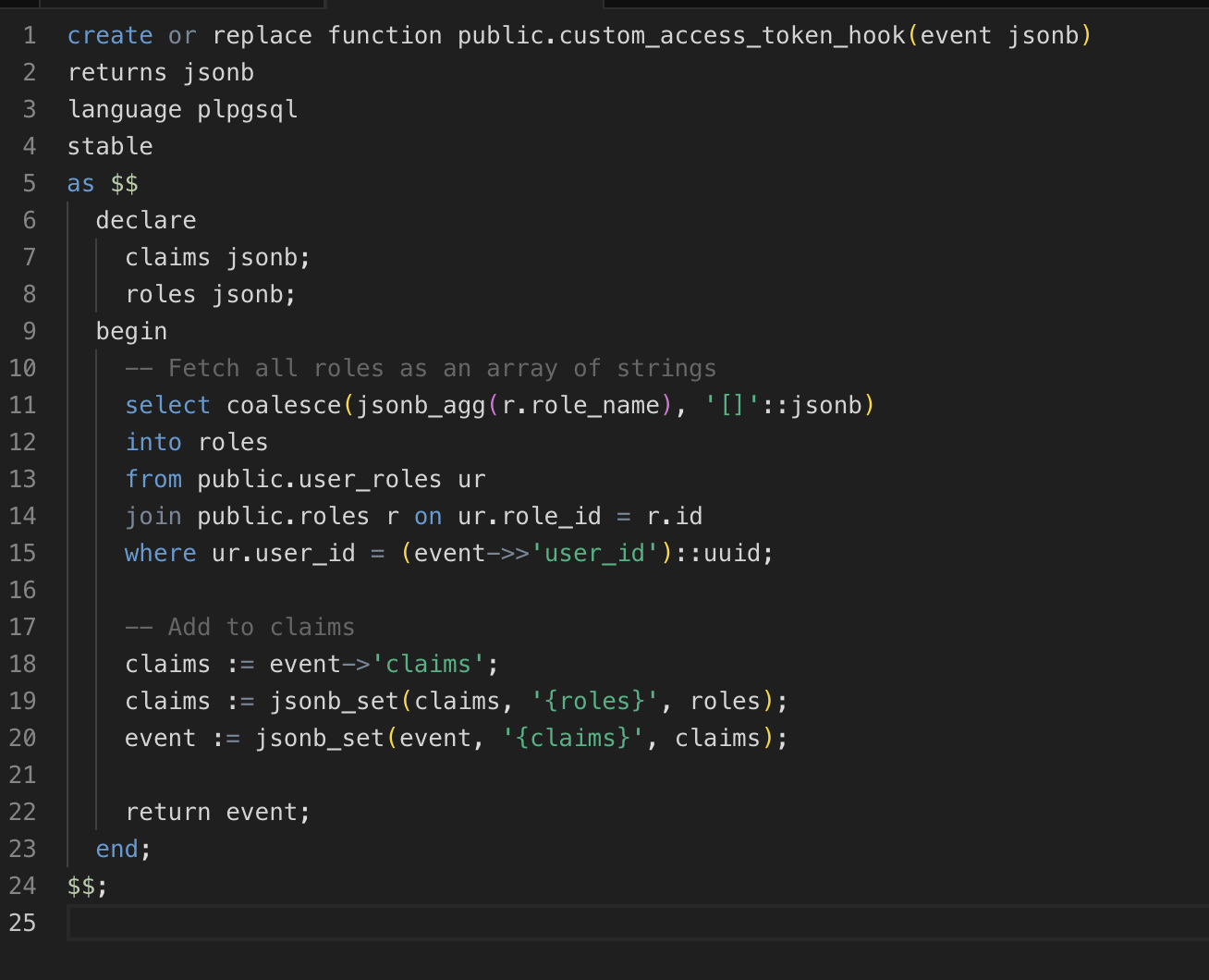This screenshot has width=1209, height=980.
Task: Click "replace" on line 1
Action: pyautogui.click(x=263, y=36)
